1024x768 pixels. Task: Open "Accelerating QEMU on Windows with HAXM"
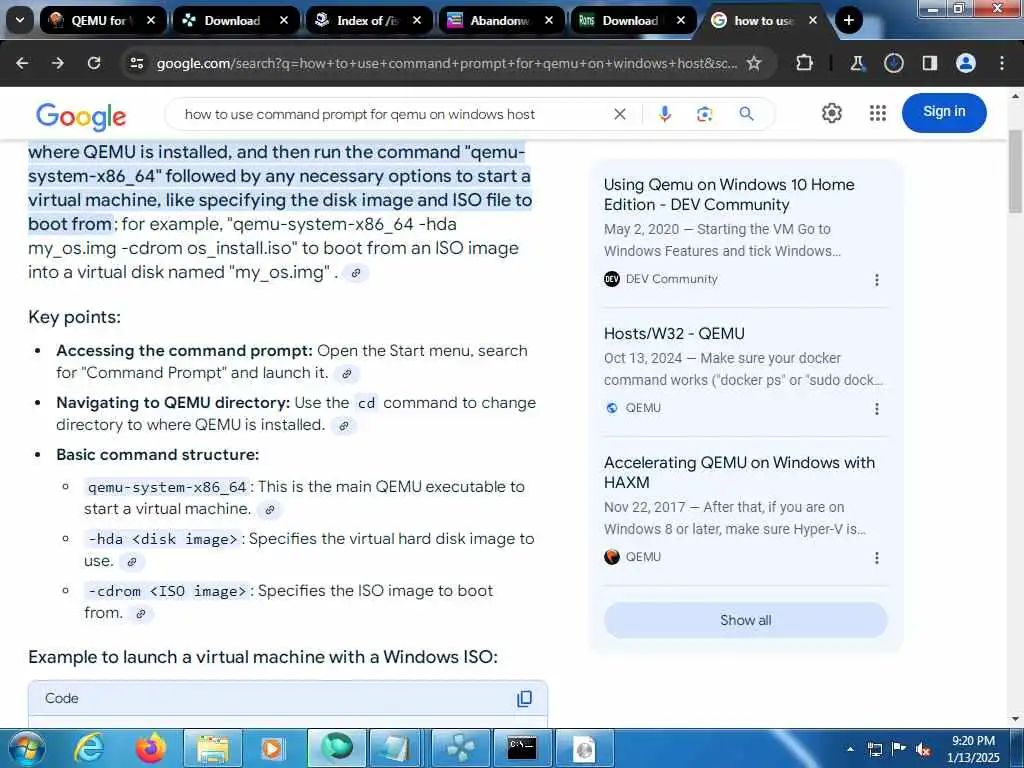pos(739,472)
